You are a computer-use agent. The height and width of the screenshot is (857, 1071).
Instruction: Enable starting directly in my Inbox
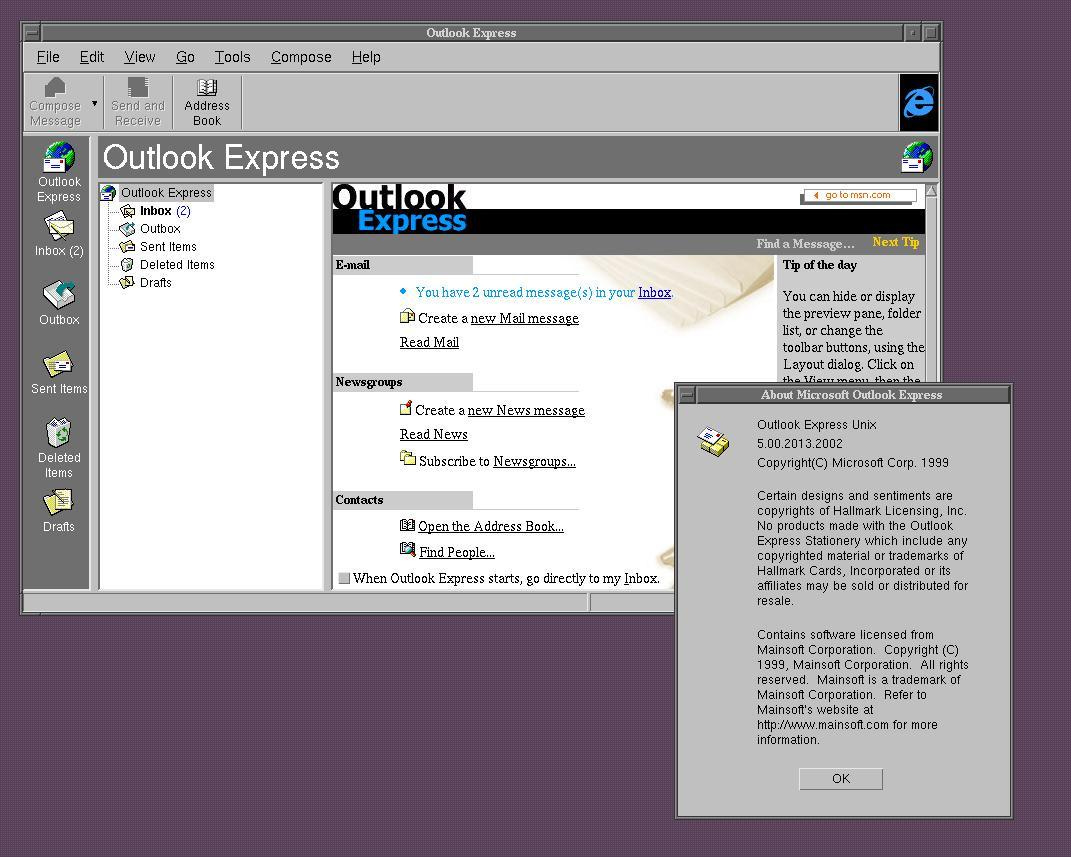tap(344, 578)
